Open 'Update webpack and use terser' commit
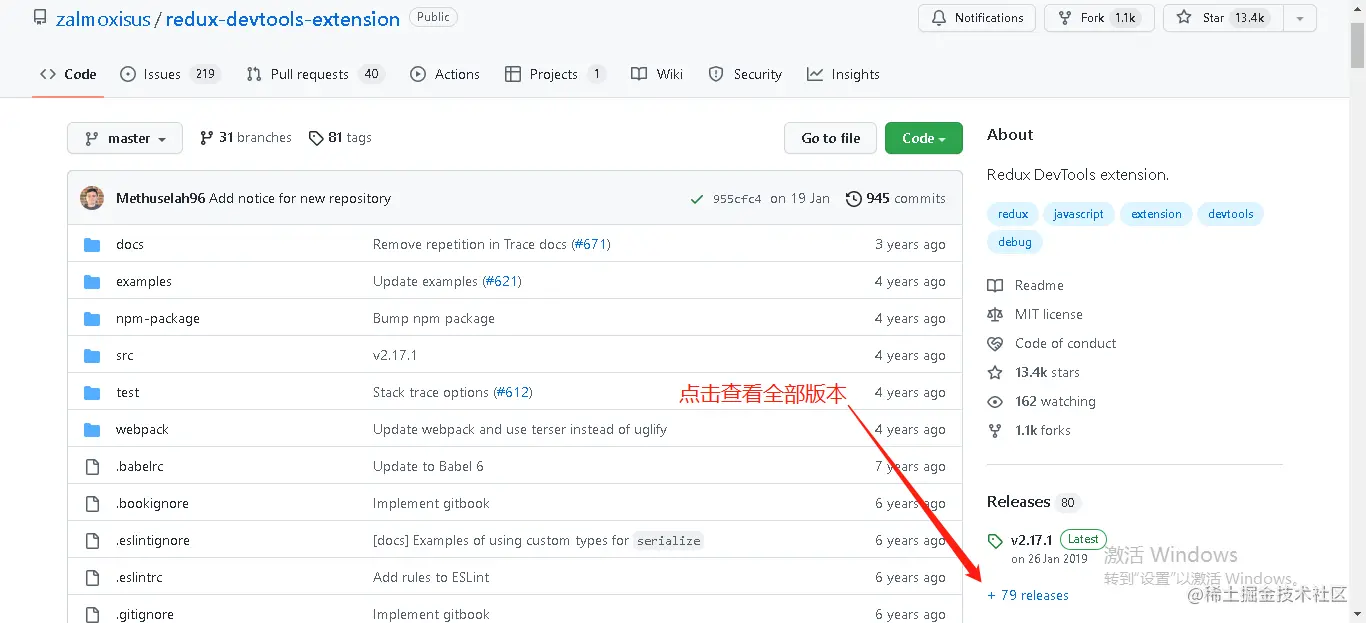 520,429
